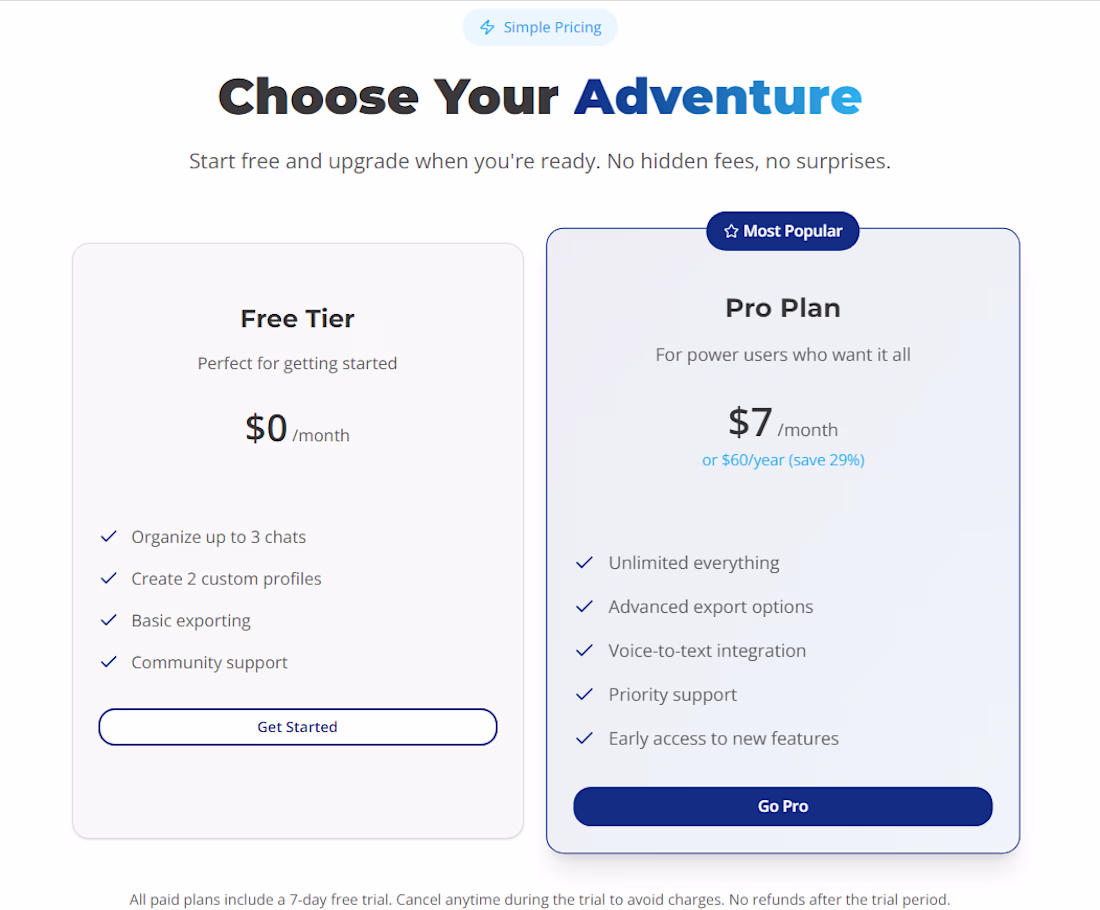Click checkmark beside Organize up to 3 chats
Viewport: 1100px width, 910px height.
point(109,537)
